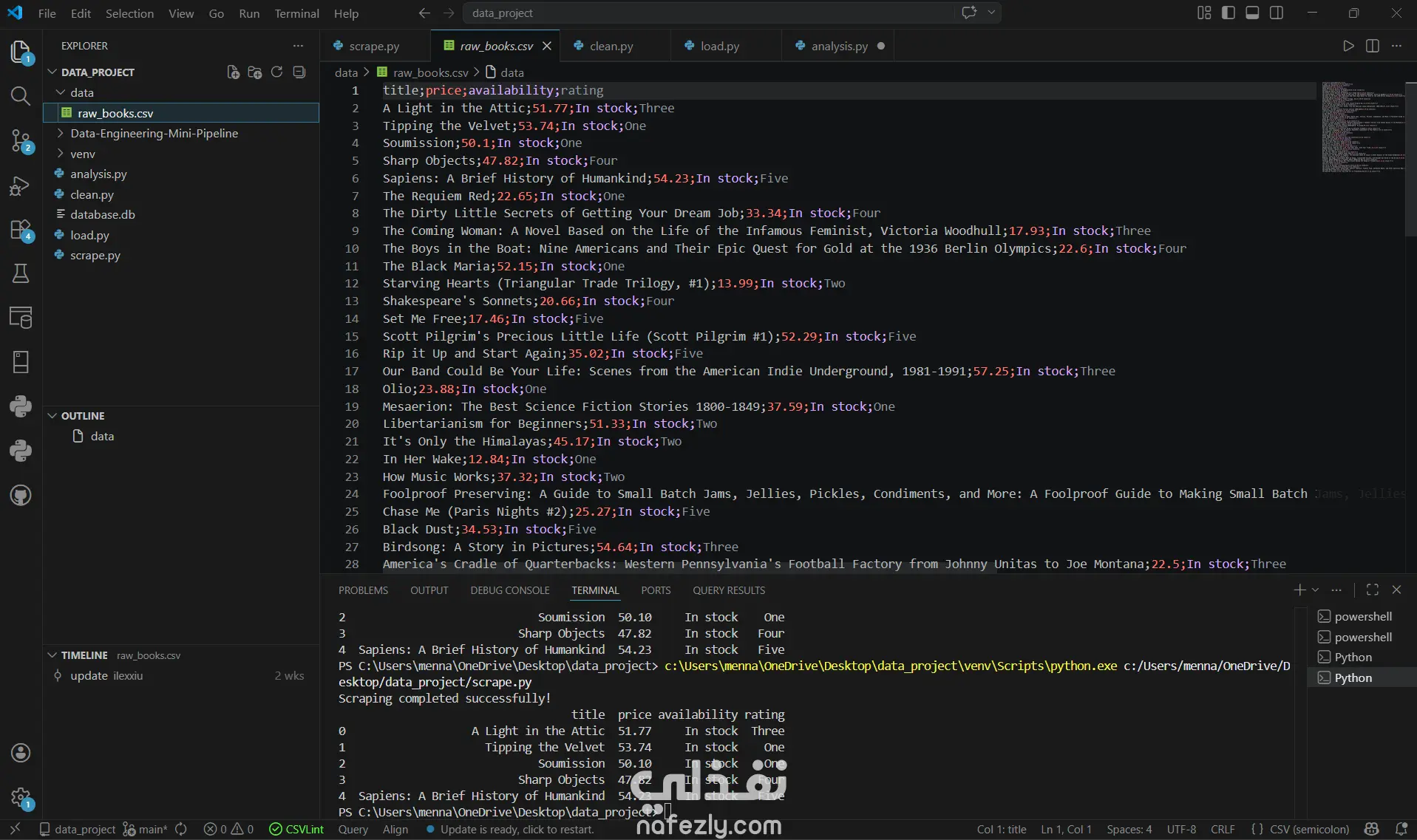
Task: Open the Manage gear settings icon
Action: click(21, 797)
